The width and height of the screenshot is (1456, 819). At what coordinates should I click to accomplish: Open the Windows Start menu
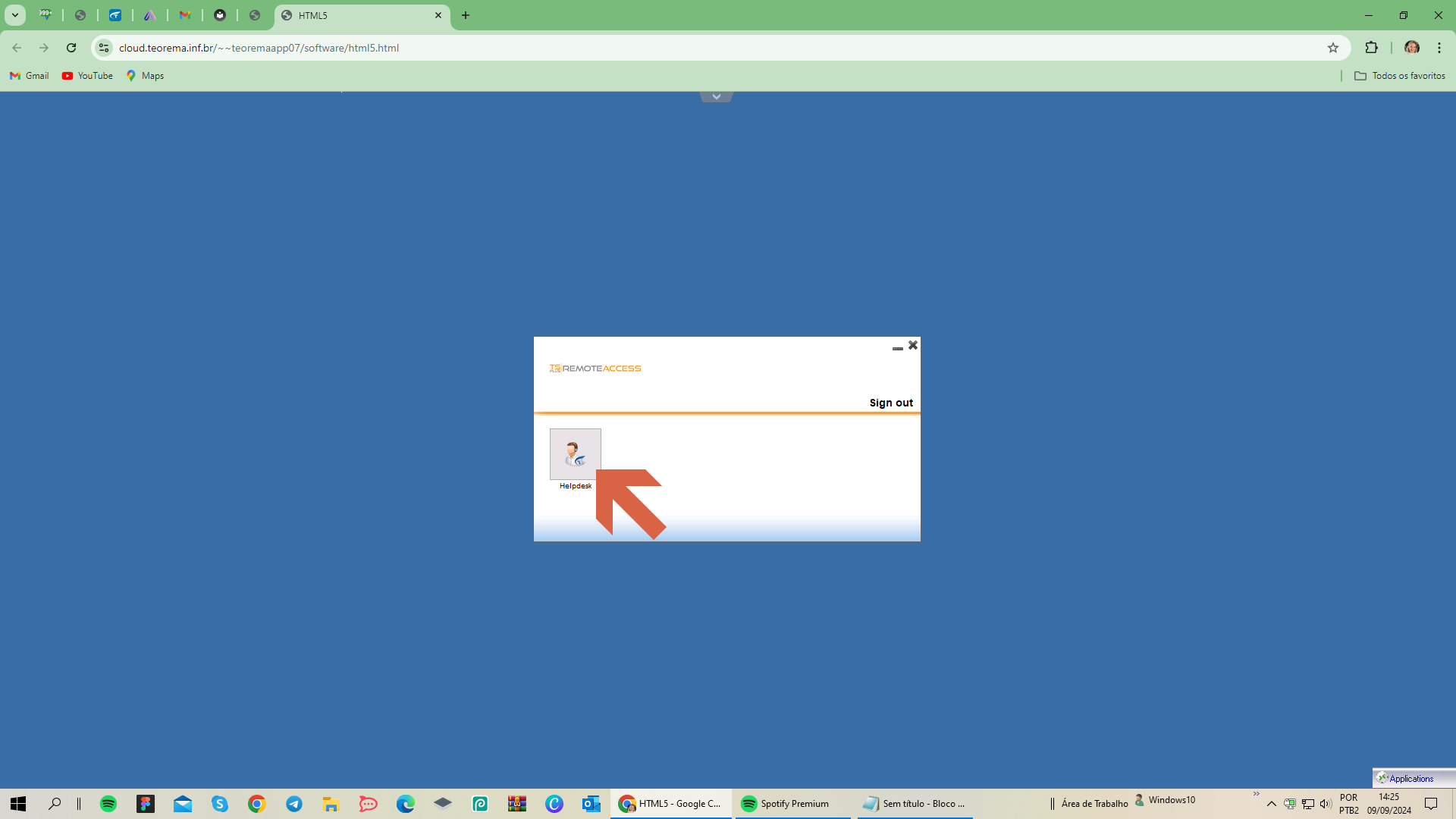18,804
